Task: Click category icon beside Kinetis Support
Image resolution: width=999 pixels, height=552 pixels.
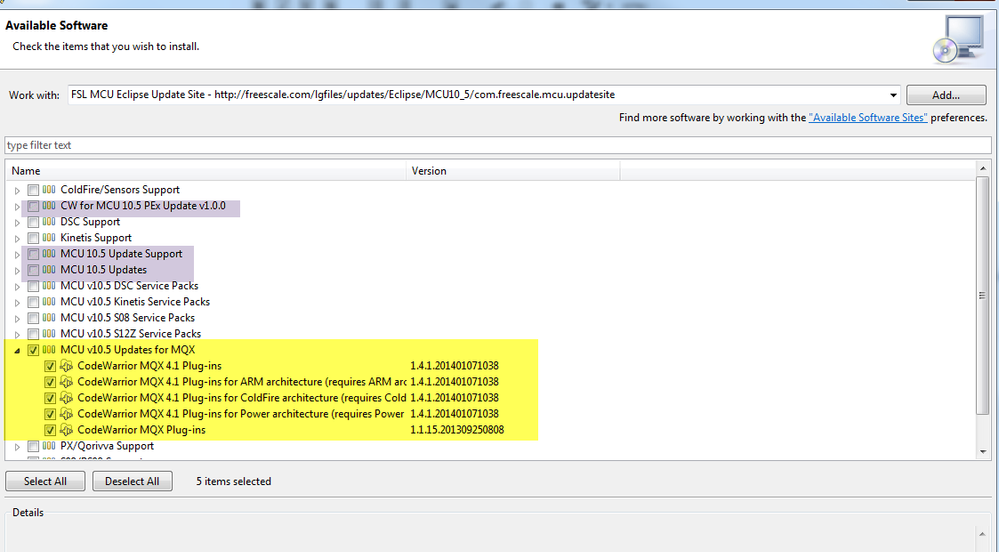Action: click(49, 237)
